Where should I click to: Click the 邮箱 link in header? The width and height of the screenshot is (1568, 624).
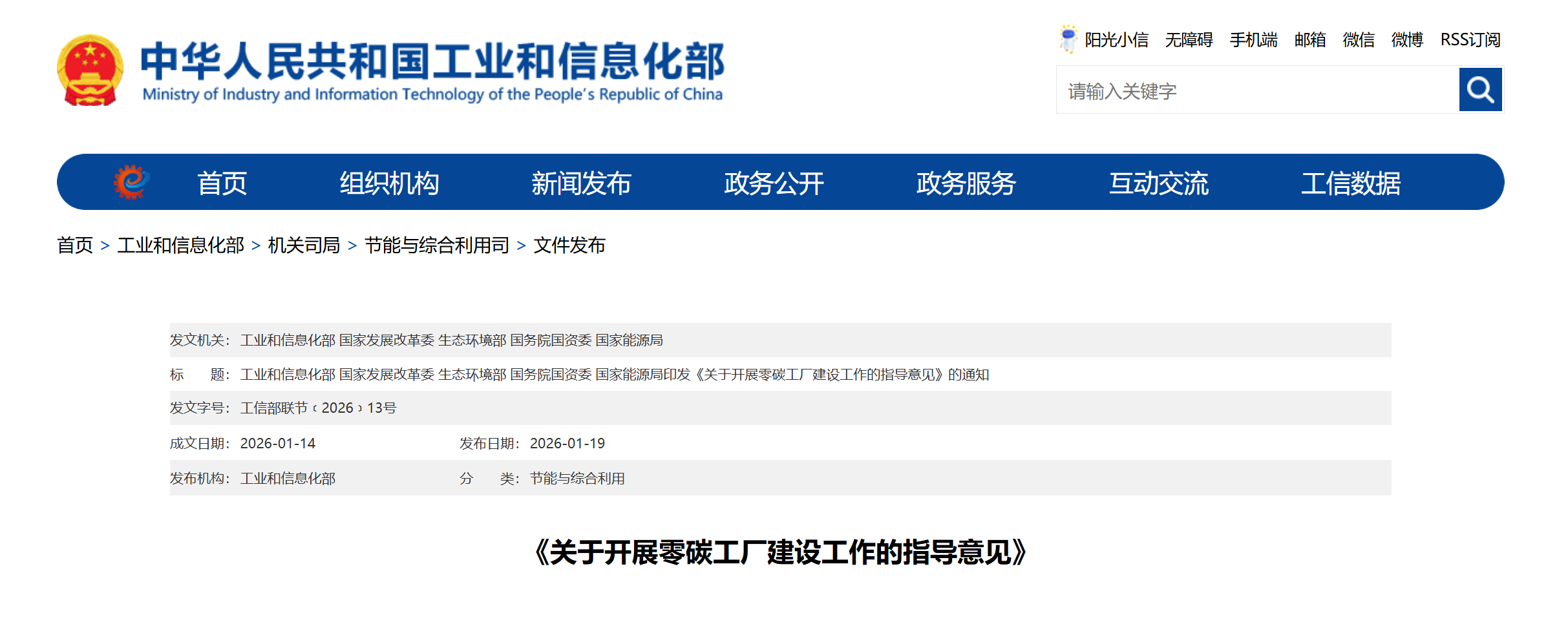[1309, 40]
